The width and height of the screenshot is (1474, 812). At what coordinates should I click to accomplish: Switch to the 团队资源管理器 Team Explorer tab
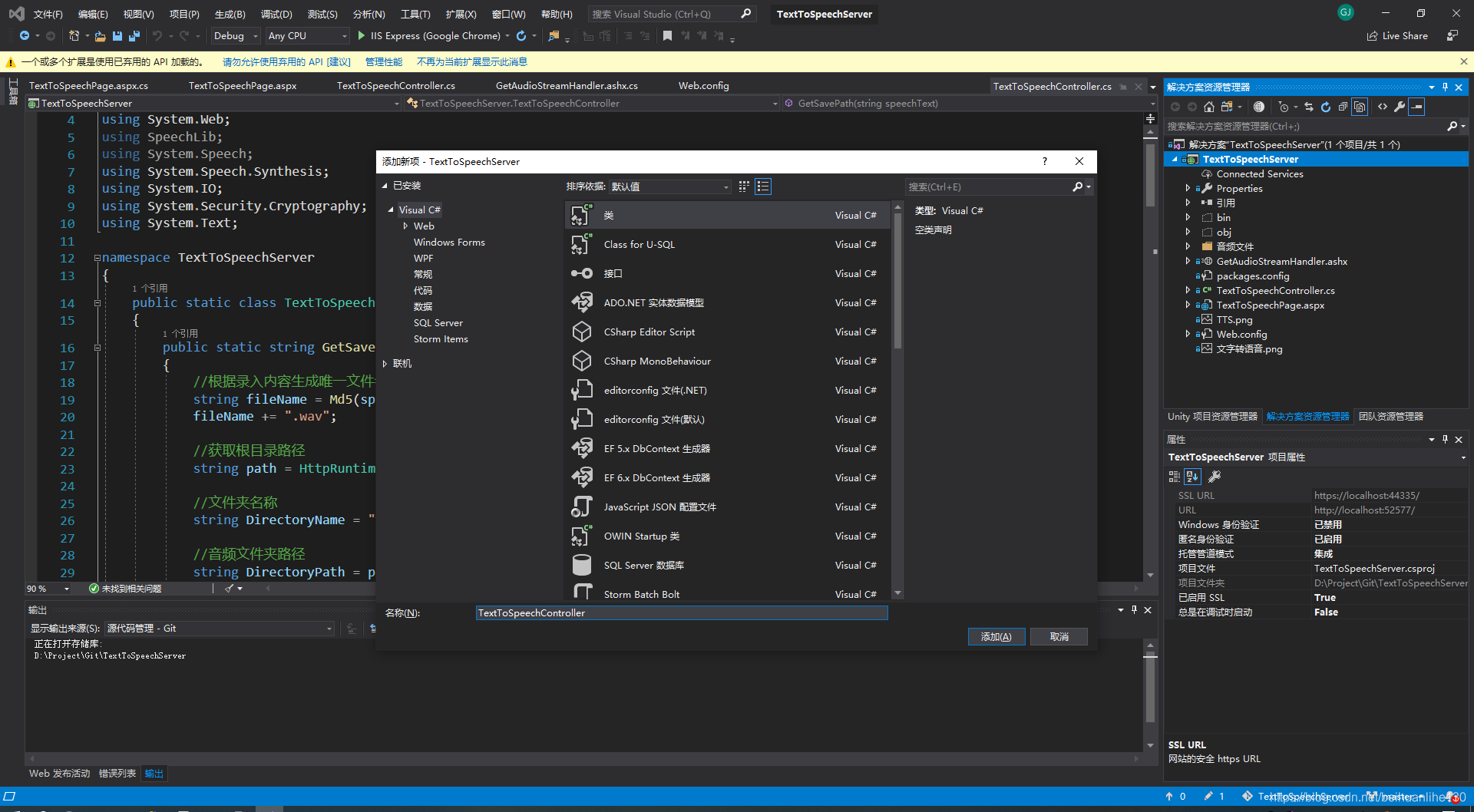pyautogui.click(x=1390, y=416)
